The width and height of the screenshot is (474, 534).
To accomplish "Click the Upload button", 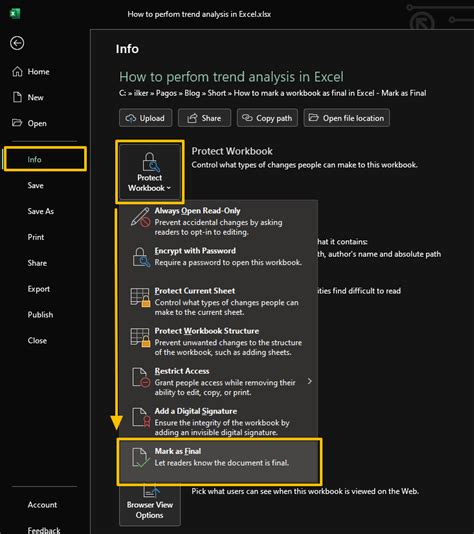I will click(145, 118).
